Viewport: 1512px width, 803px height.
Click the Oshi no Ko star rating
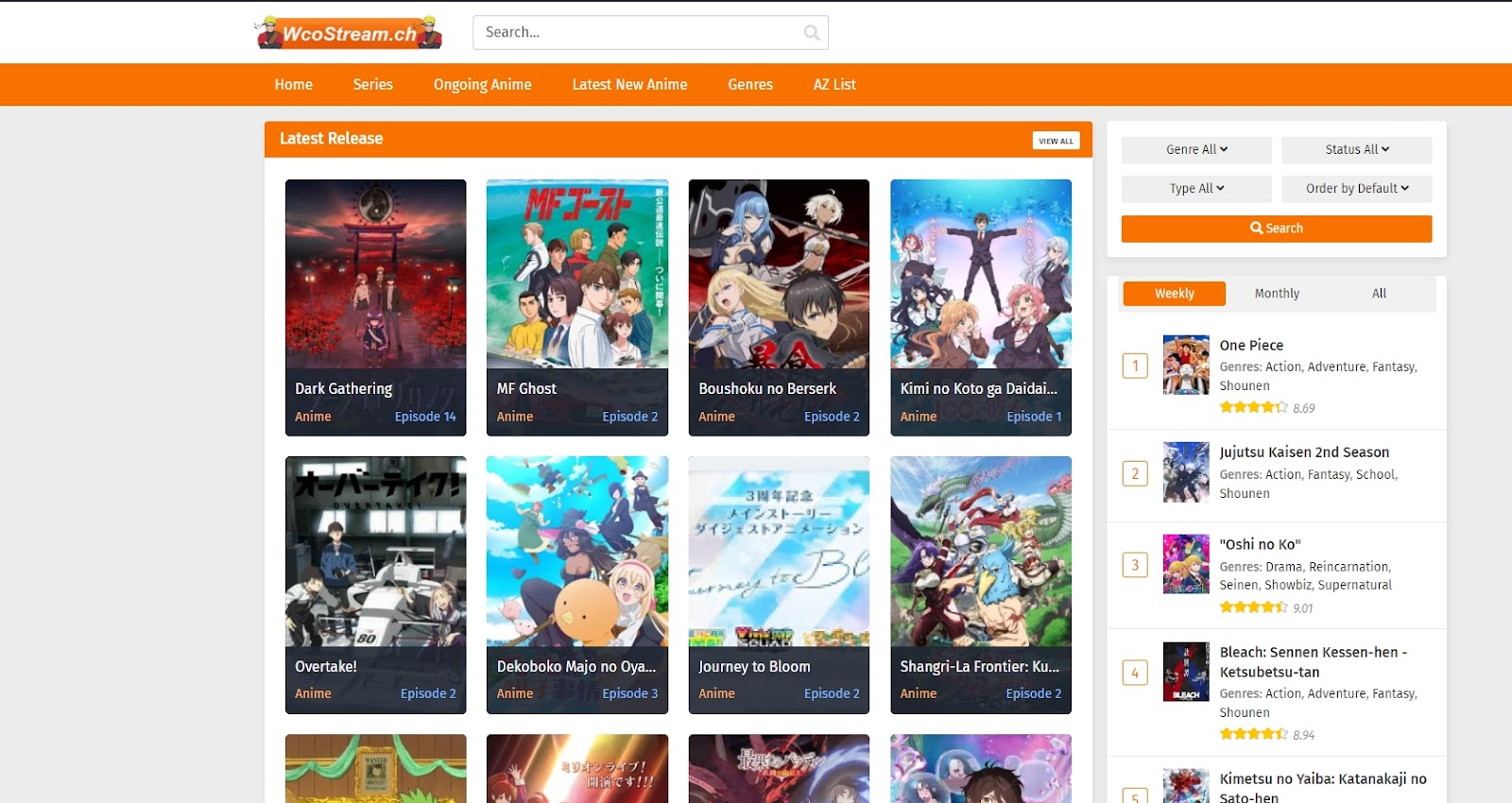point(1253,607)
